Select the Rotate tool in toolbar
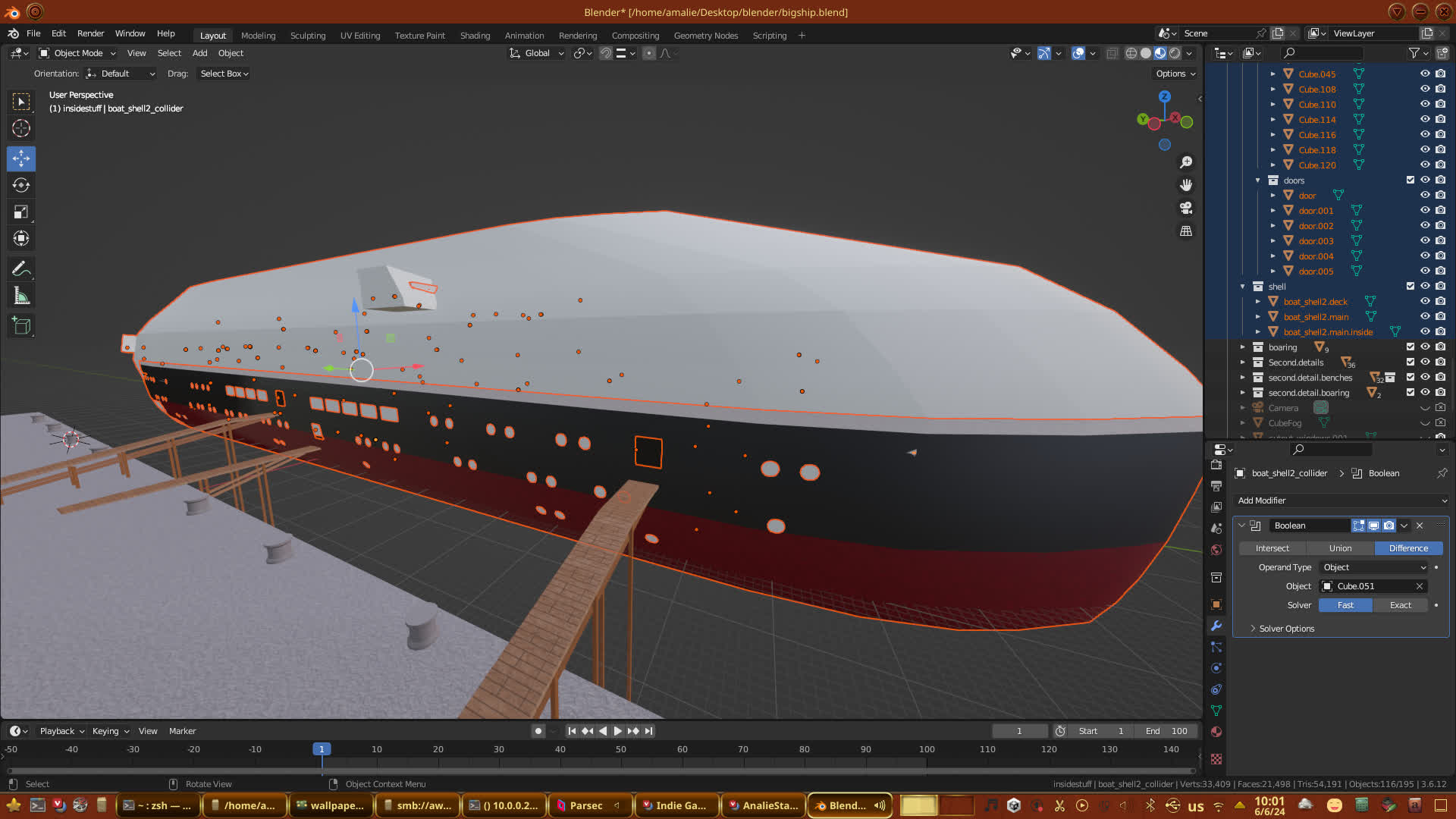 point(21,185)
